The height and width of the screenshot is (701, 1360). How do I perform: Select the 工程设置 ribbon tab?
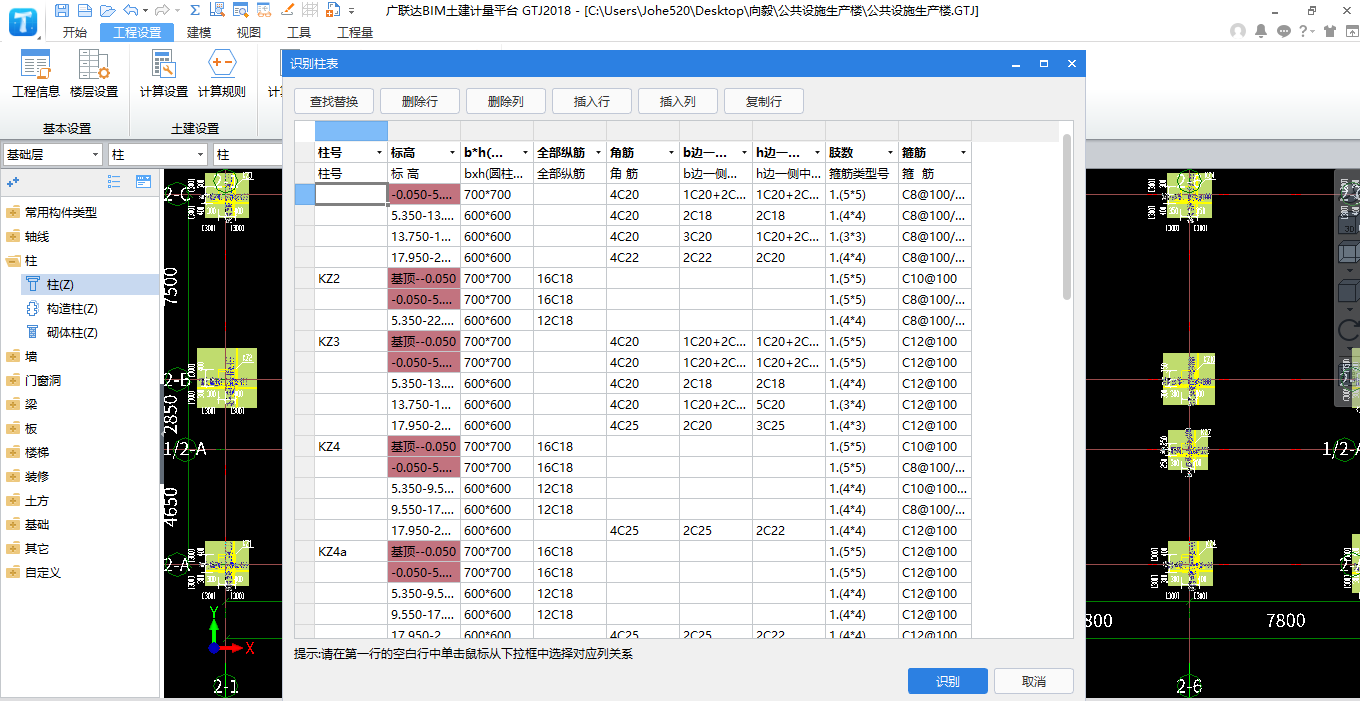click(137, 32)
